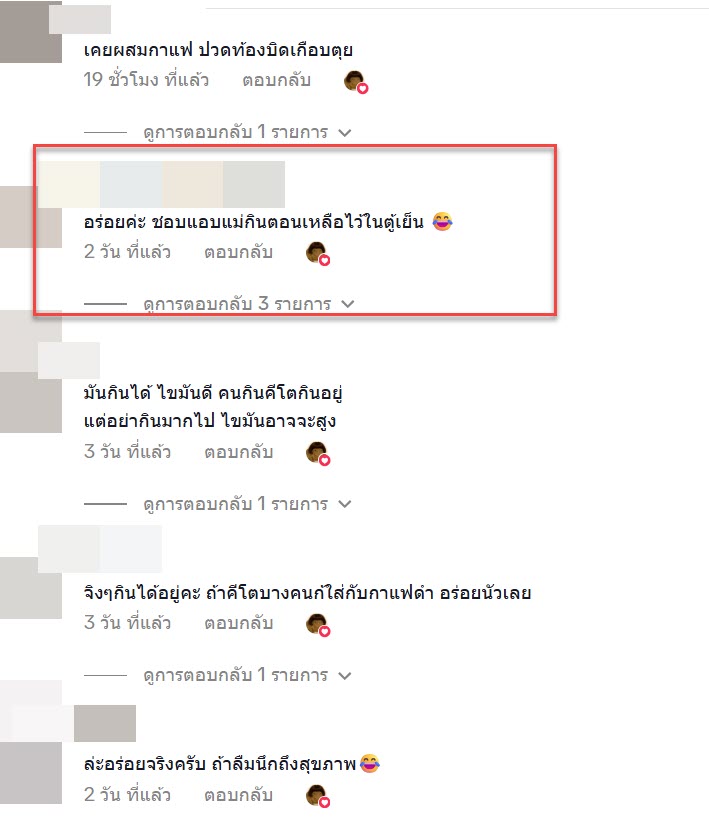
Task: Click the 19 ชั่วโมง ที่แล้ว timestamp
Action: [146, 80]
